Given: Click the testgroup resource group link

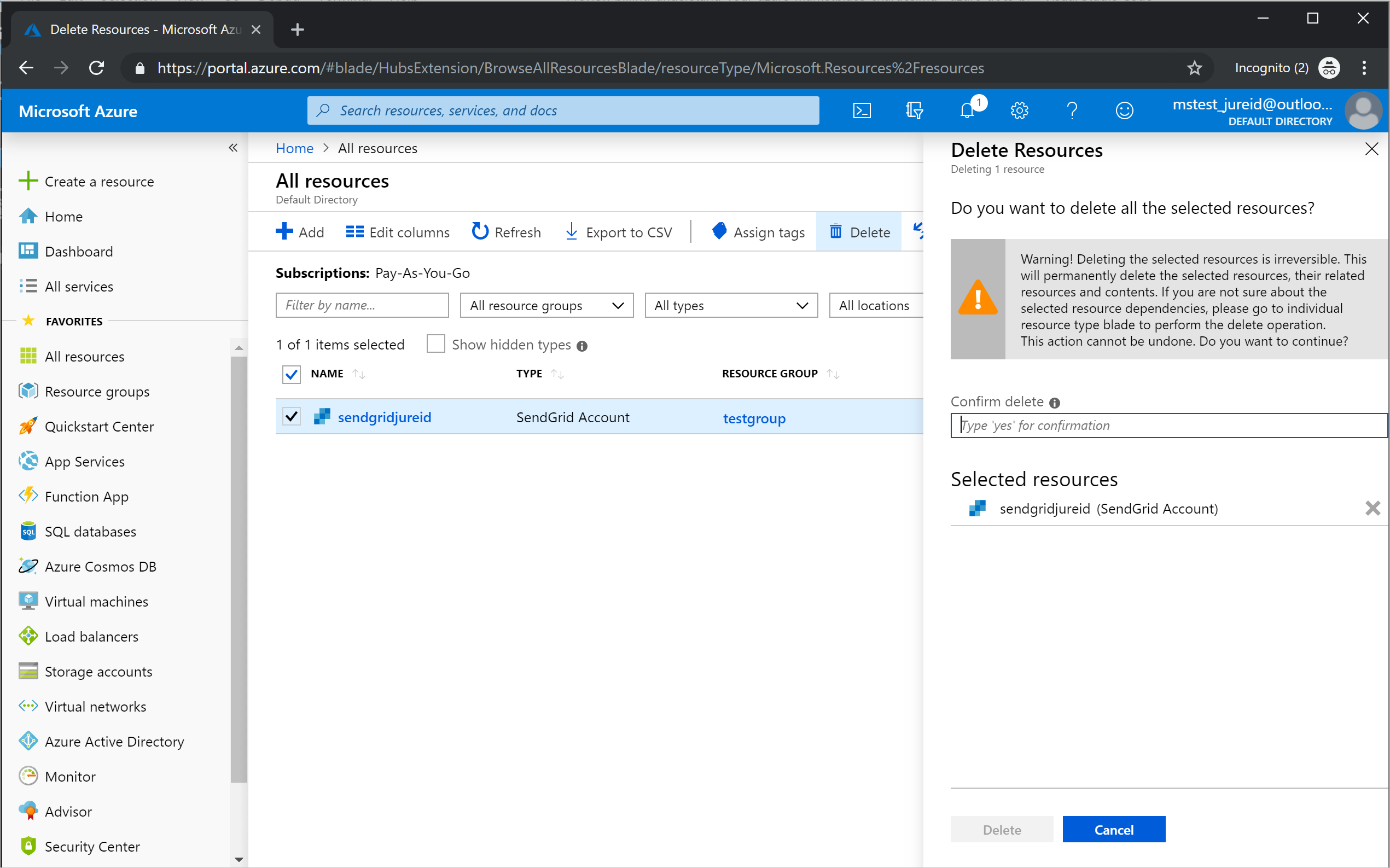Looking at the screenshot, I should [753, 418].
